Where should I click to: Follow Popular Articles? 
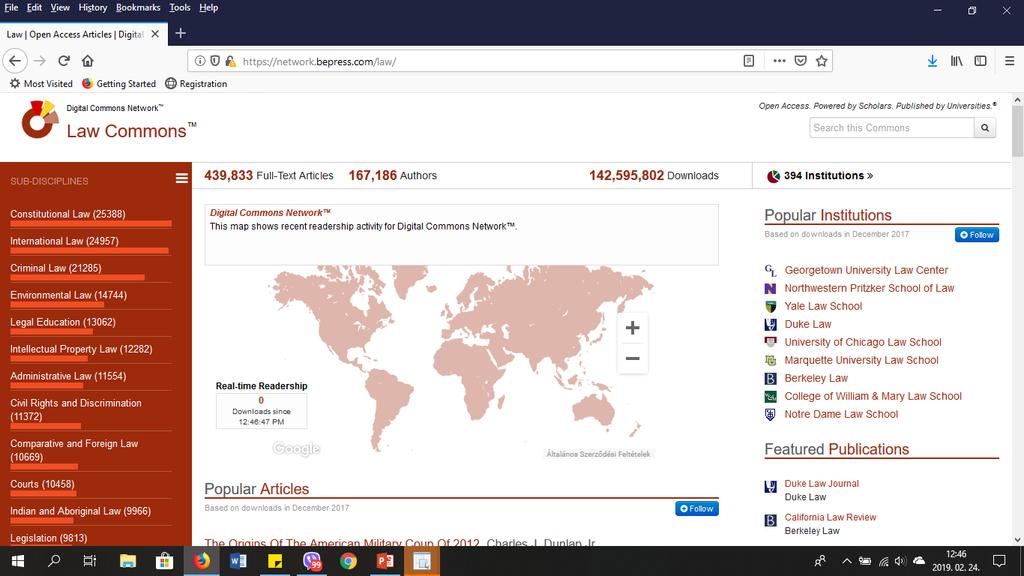[696, 509]
